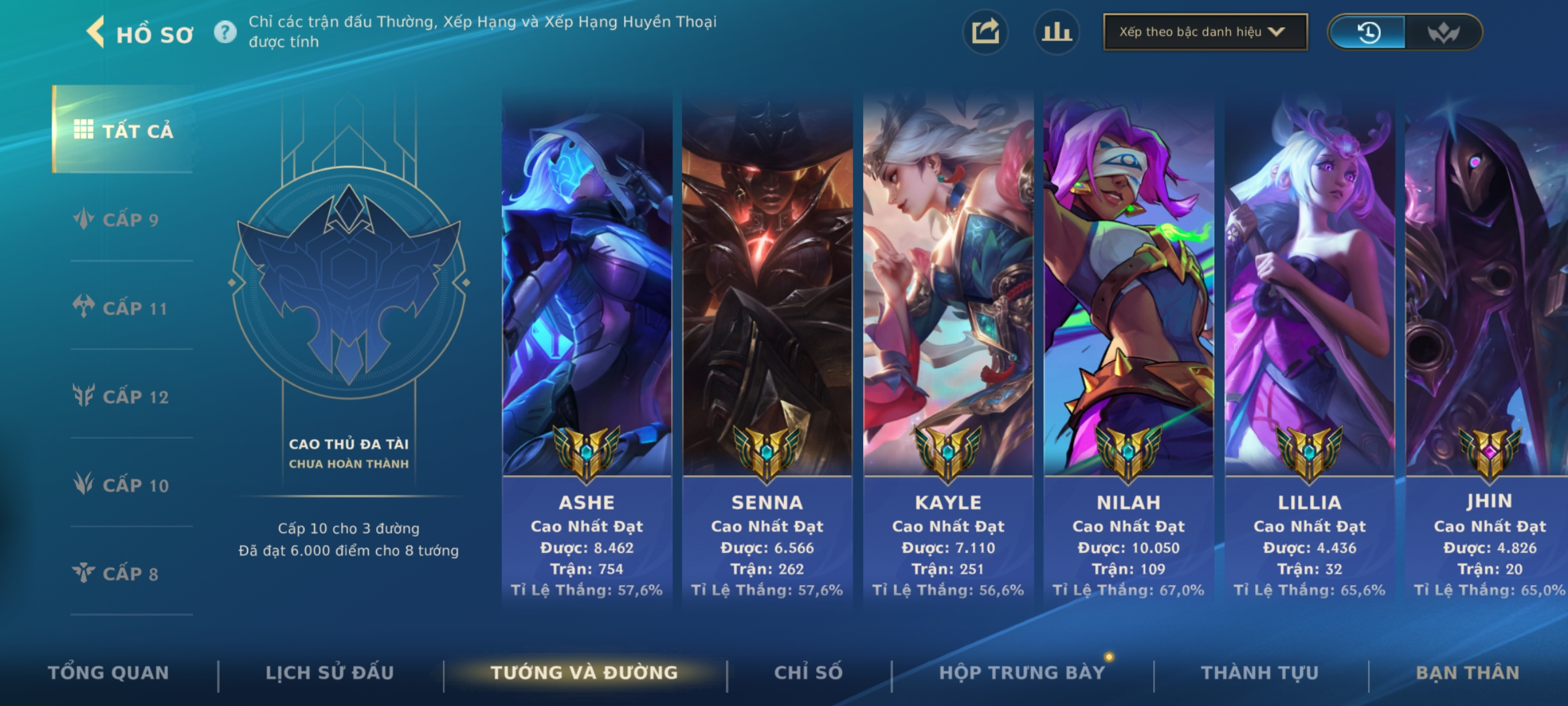The image size is (1568, 706).
Task: Open the Hộp Trưng Bày tab
Action: pyautogui.click(x=1022, y=673)
